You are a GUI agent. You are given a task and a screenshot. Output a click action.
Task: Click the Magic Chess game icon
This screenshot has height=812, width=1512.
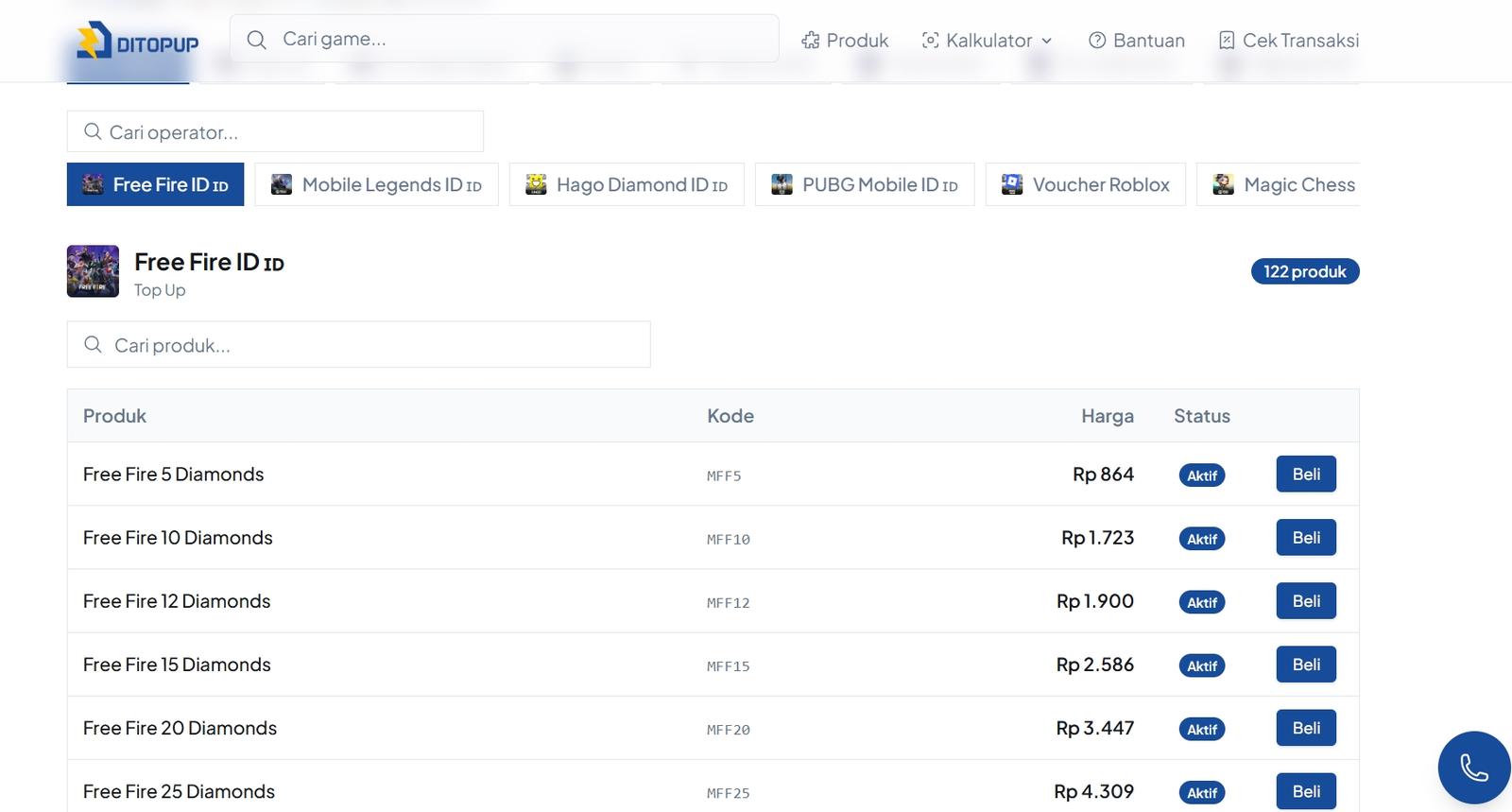click(1223, 184)
